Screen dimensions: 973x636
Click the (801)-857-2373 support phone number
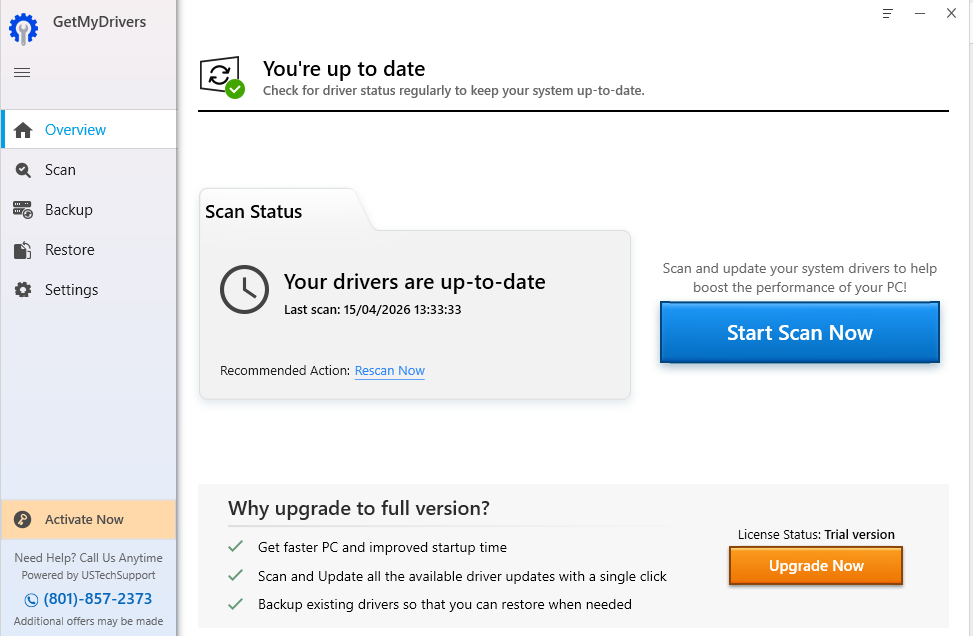tap(98, 599)
